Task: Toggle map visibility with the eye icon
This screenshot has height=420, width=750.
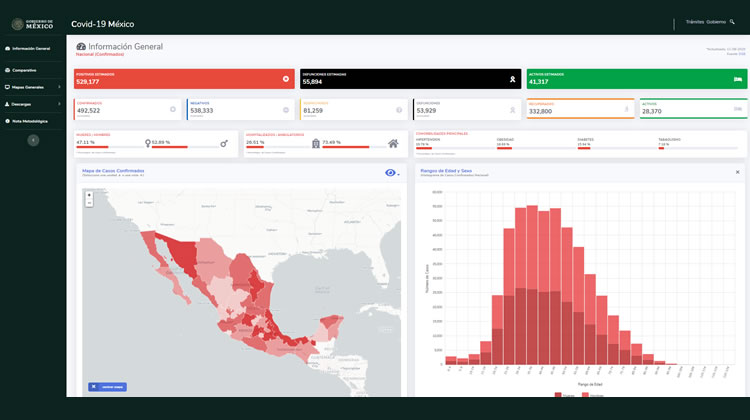Action: 390,173
